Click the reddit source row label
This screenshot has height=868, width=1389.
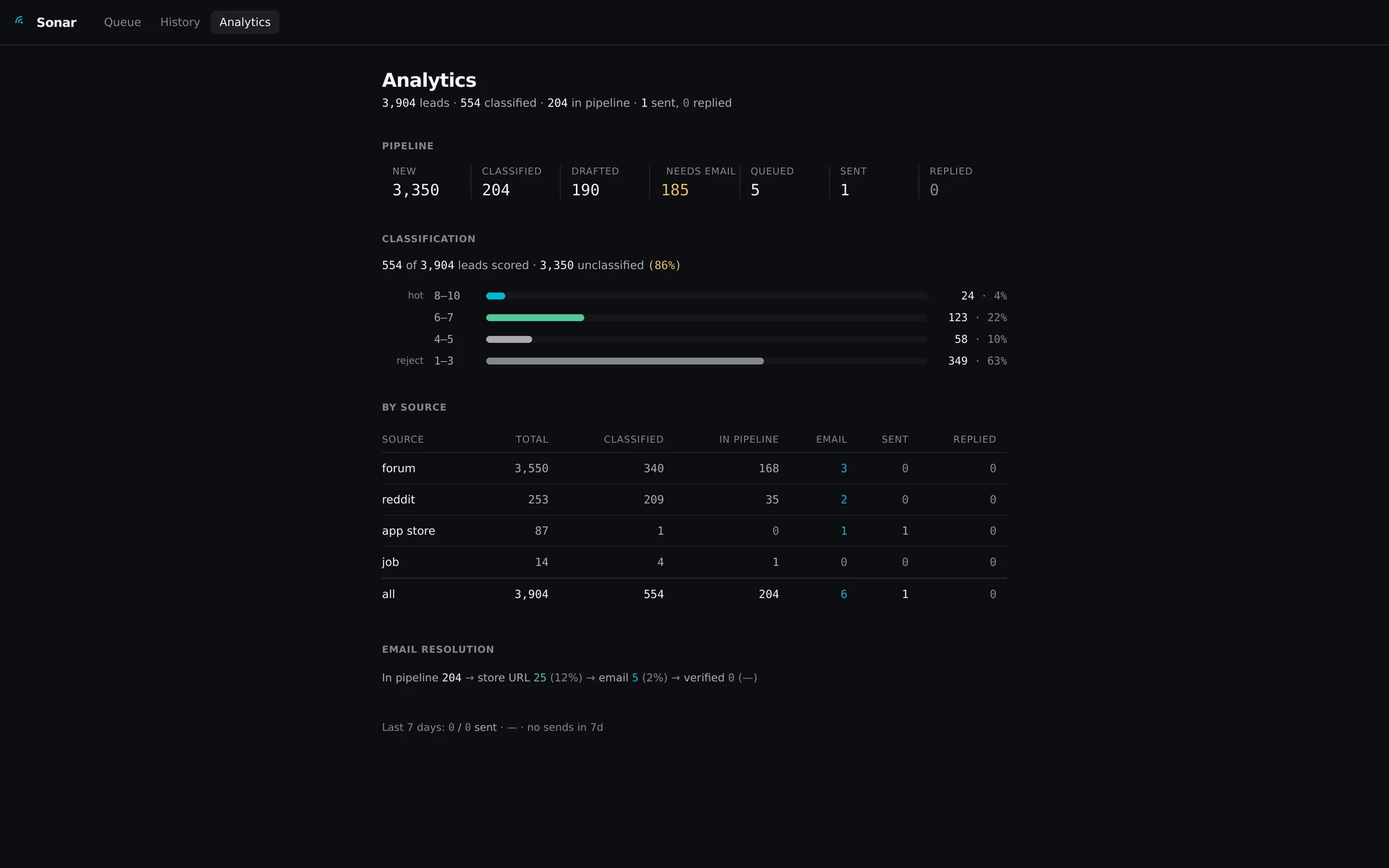point(399,500)
